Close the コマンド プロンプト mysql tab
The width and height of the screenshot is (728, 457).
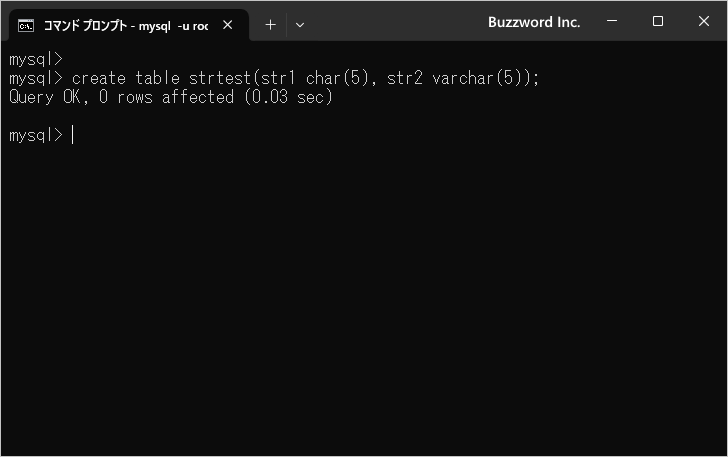(x=231, y=24)
